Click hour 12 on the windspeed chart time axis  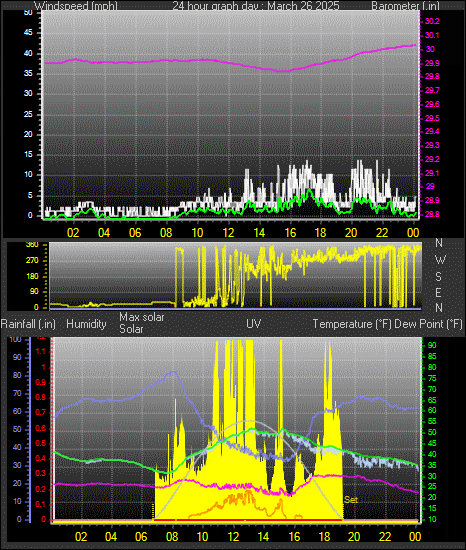point(228,233)
